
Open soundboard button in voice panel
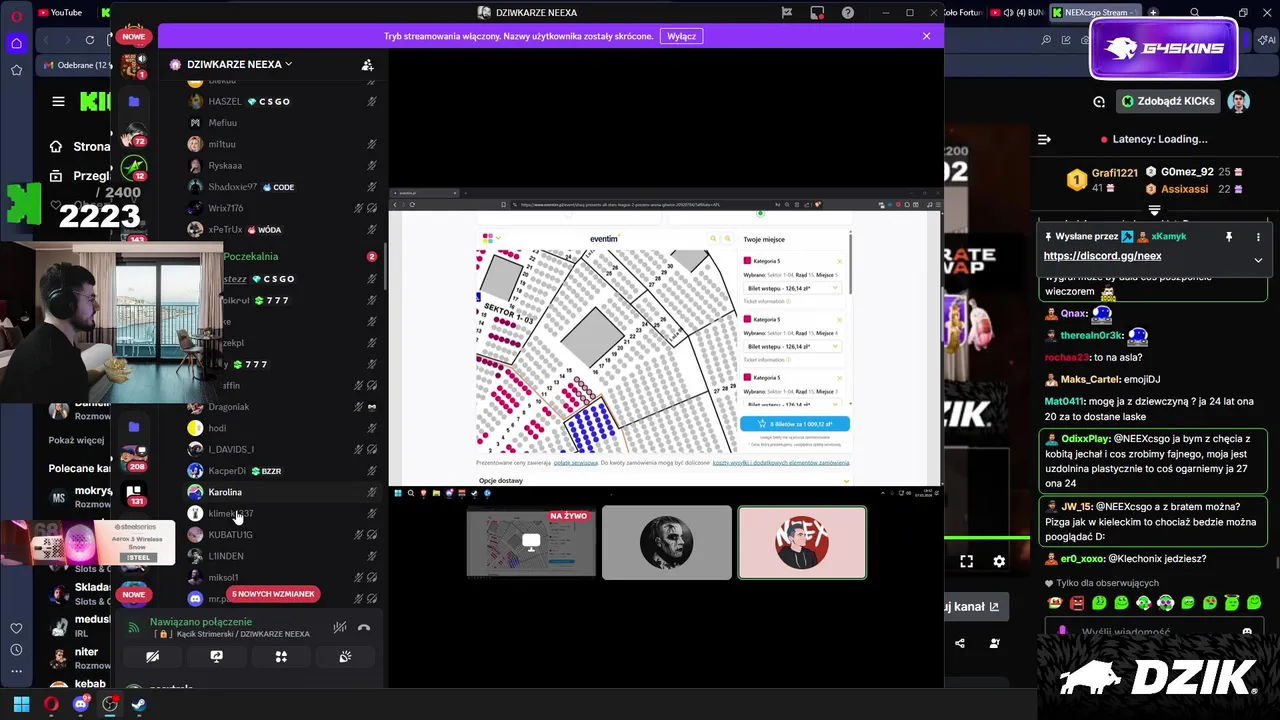pos(345,657)
